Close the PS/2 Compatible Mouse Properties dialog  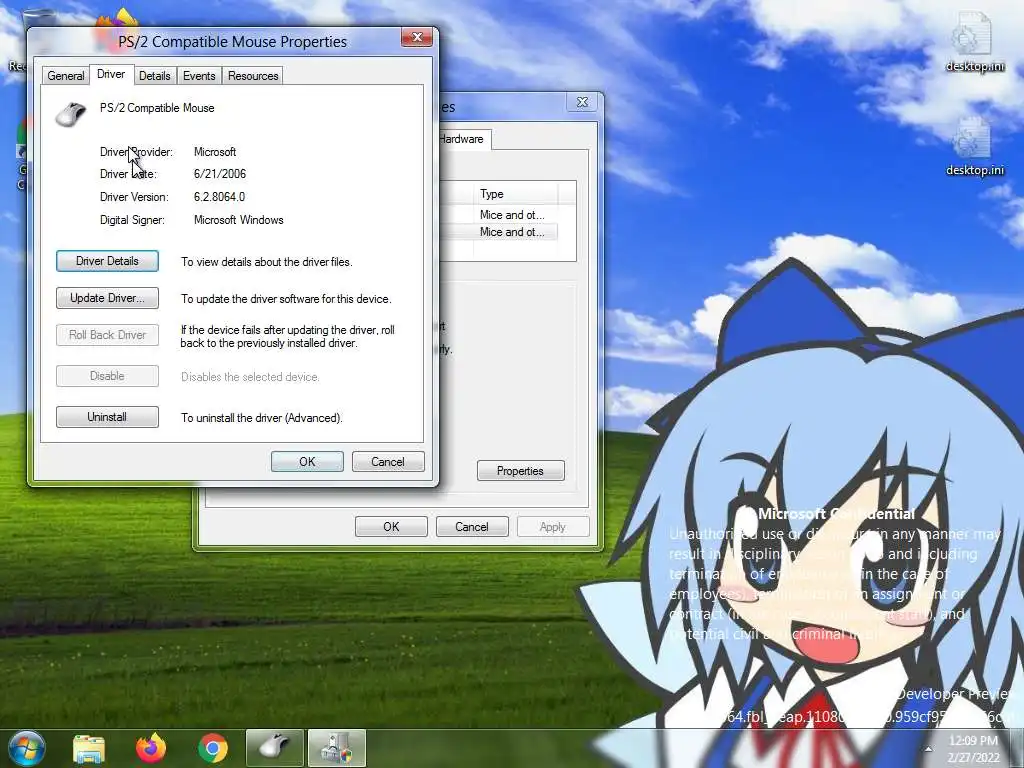click(417, 37)
